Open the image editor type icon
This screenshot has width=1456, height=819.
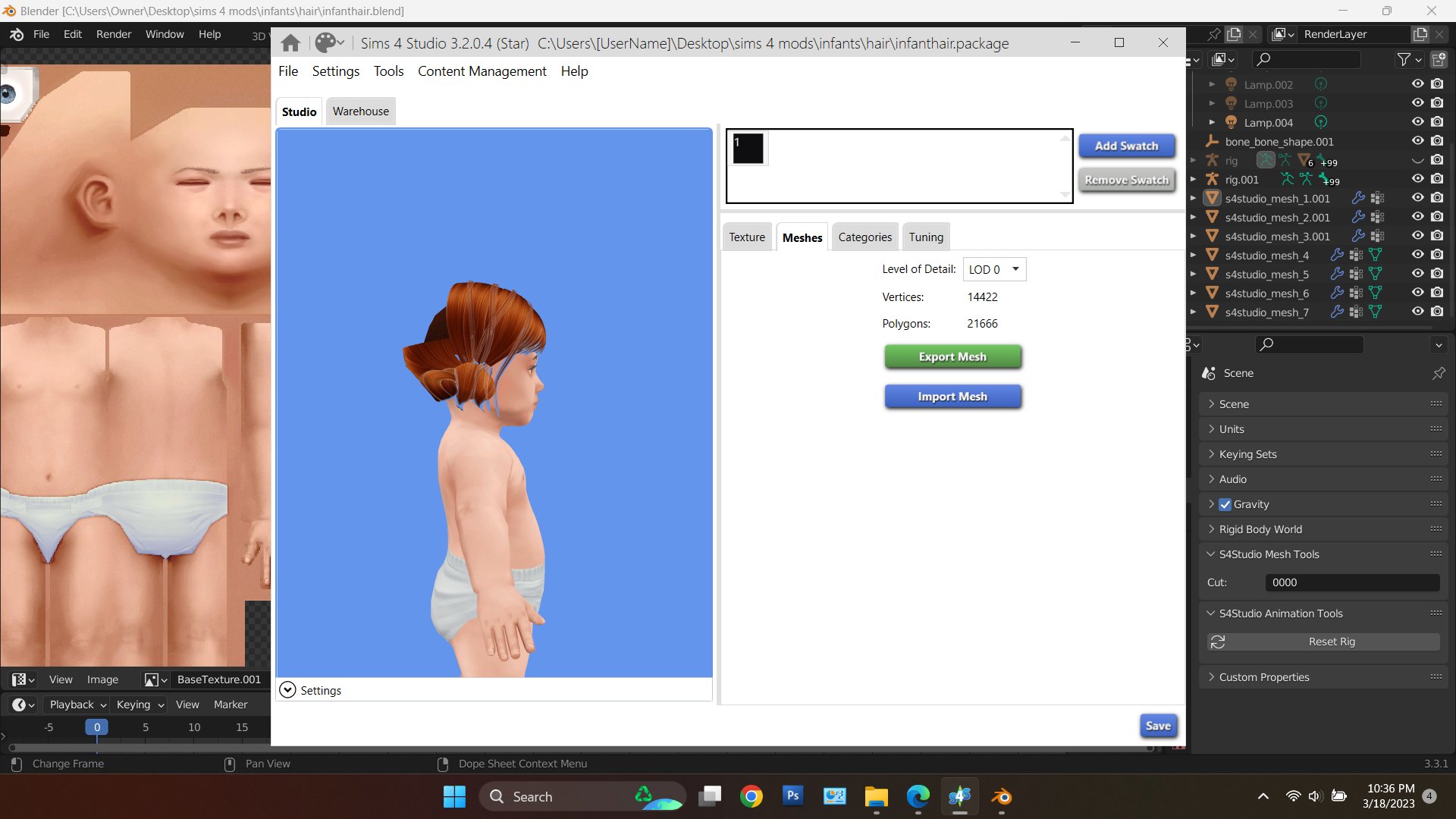[x=23, y=679]
